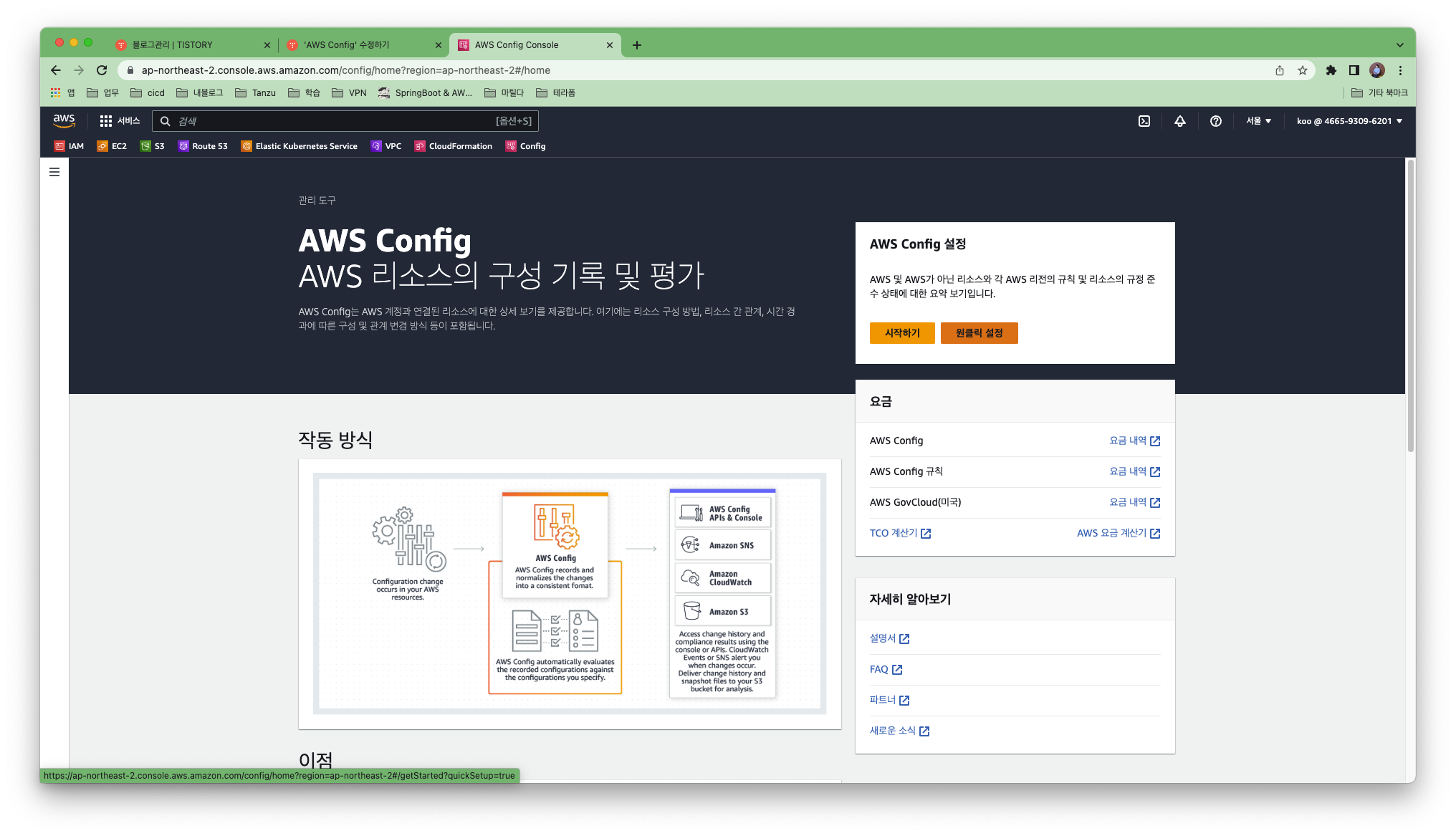This screenshot has height=836, width=1456.
Task: Open the CloudFormation shortcut in favorites bar
Action: tap(454, 146)
